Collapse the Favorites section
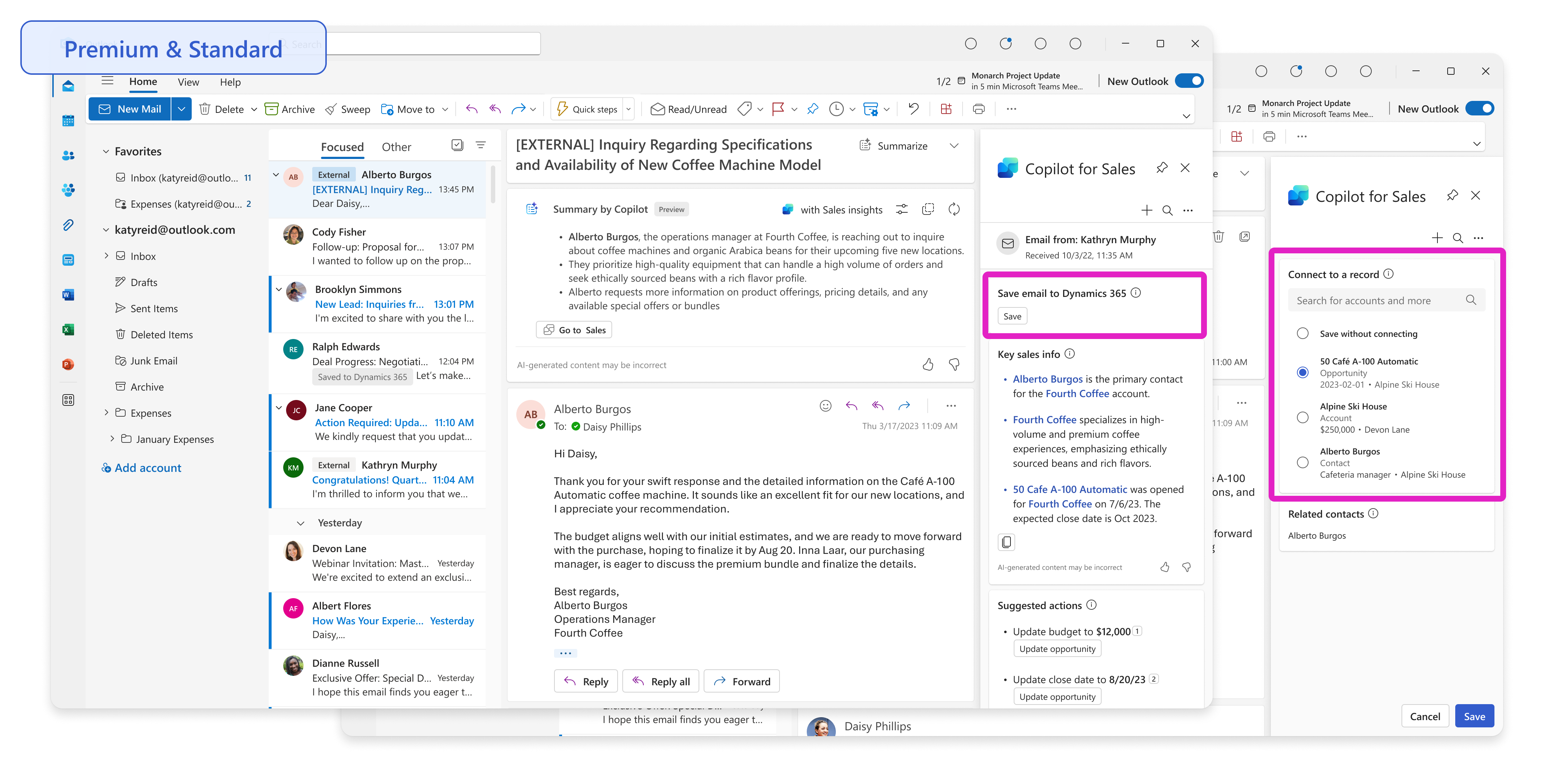Screen dimensions: 1554x784 coord(107,151)
